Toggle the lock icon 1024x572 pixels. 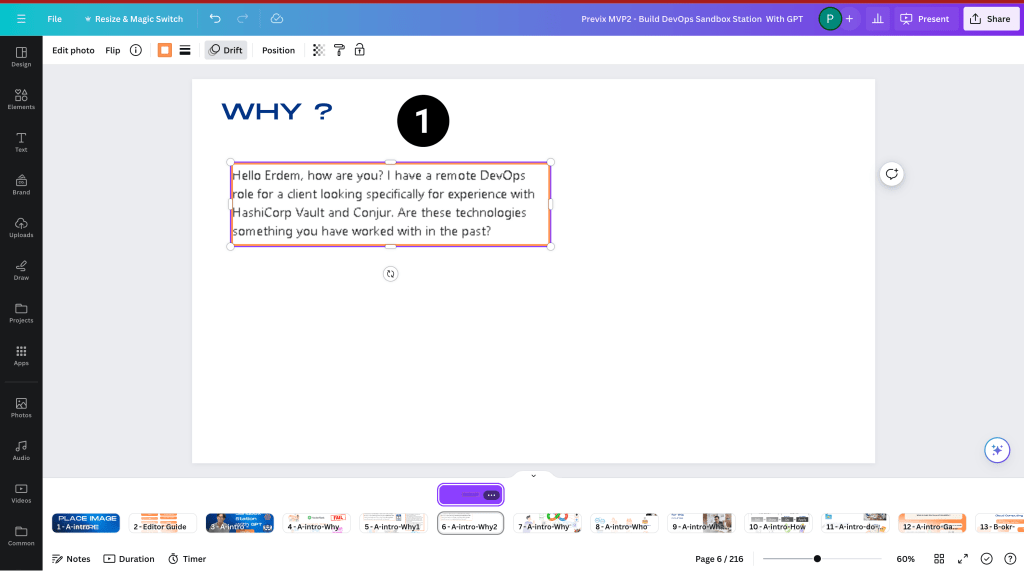(360, 50)
